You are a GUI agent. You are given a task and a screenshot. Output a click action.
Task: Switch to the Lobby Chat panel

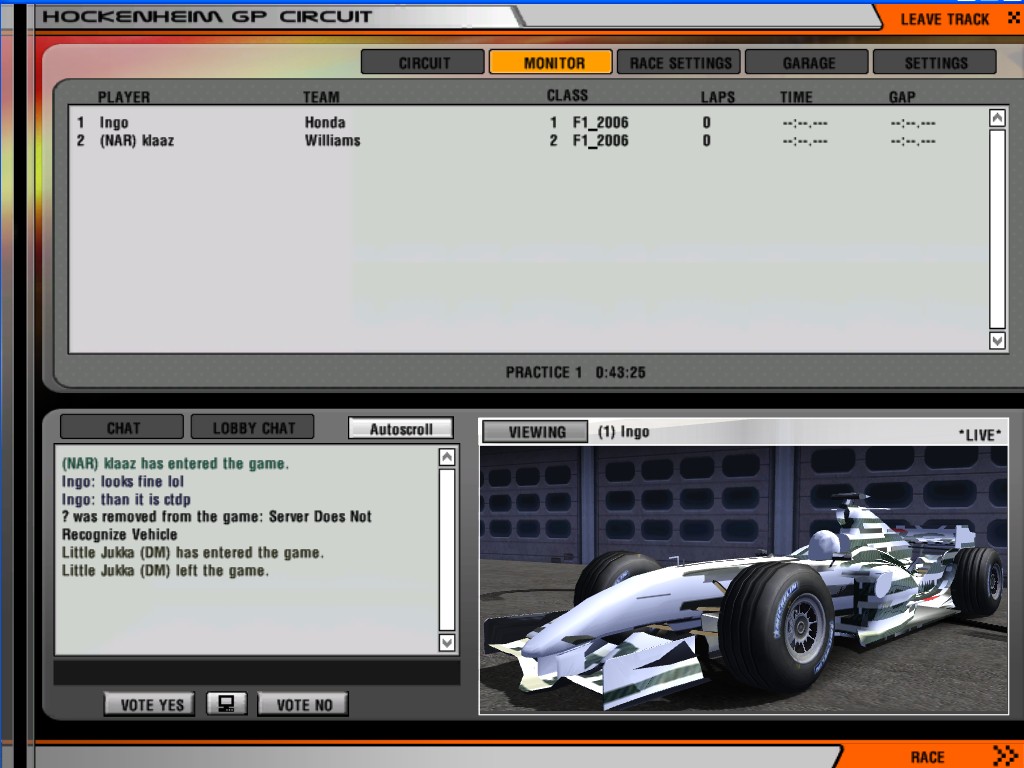(x=252, y=428)
